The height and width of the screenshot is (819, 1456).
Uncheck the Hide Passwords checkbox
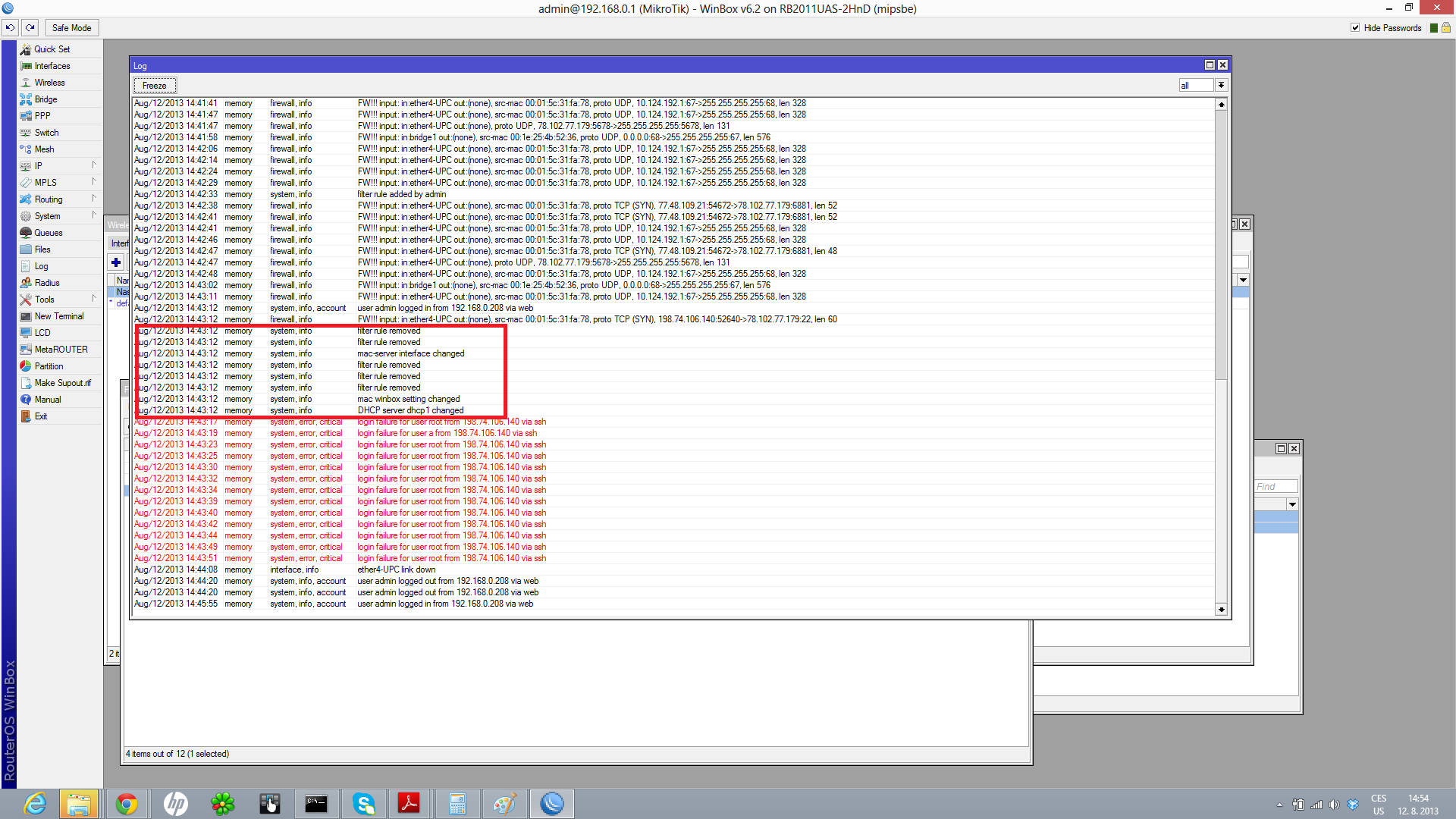(1355, 27)
